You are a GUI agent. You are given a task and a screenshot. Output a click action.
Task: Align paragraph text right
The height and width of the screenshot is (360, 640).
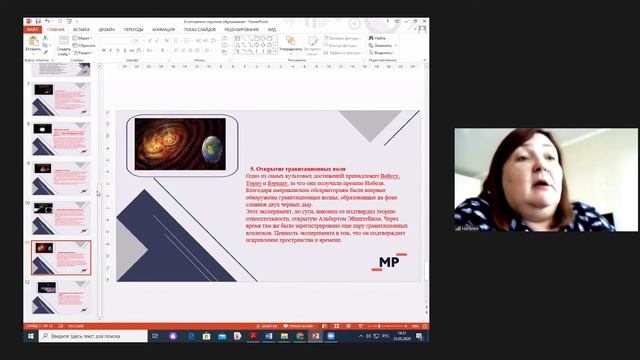coord(190,51)
